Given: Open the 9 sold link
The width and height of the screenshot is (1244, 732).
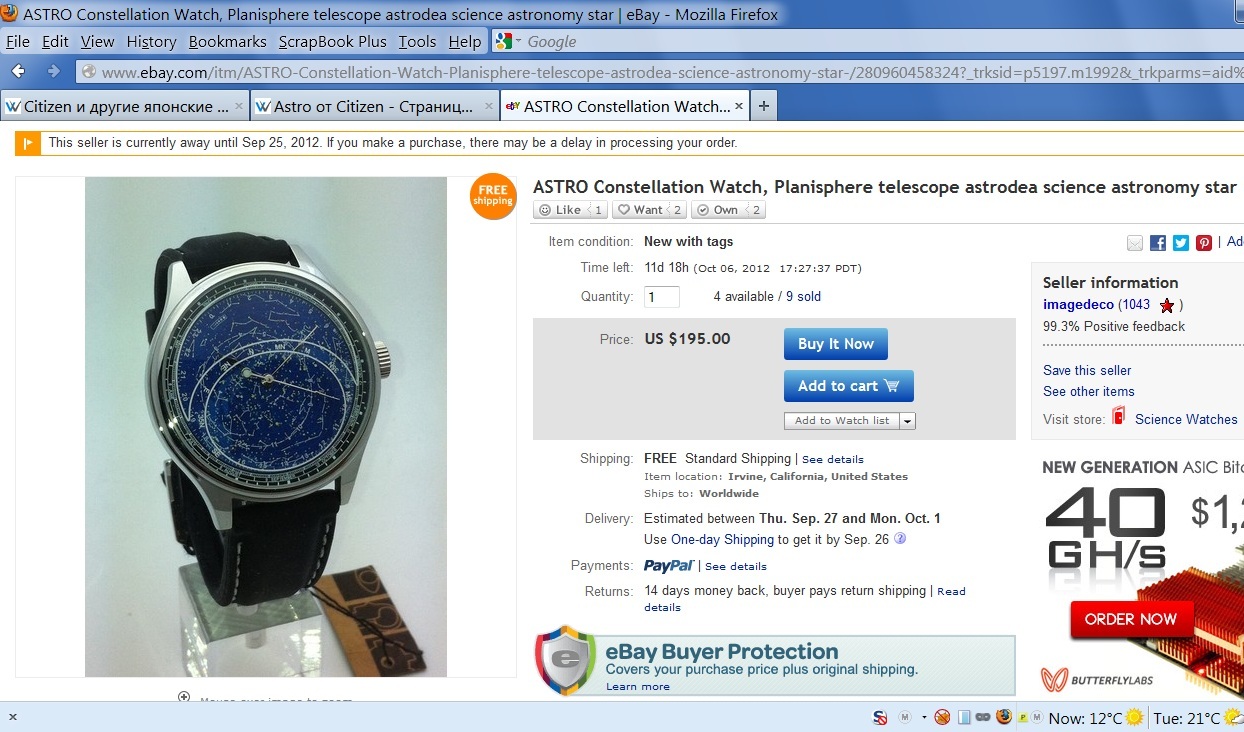Looking at the screenshot, I should pyautogui.click(x=803, y=297).
